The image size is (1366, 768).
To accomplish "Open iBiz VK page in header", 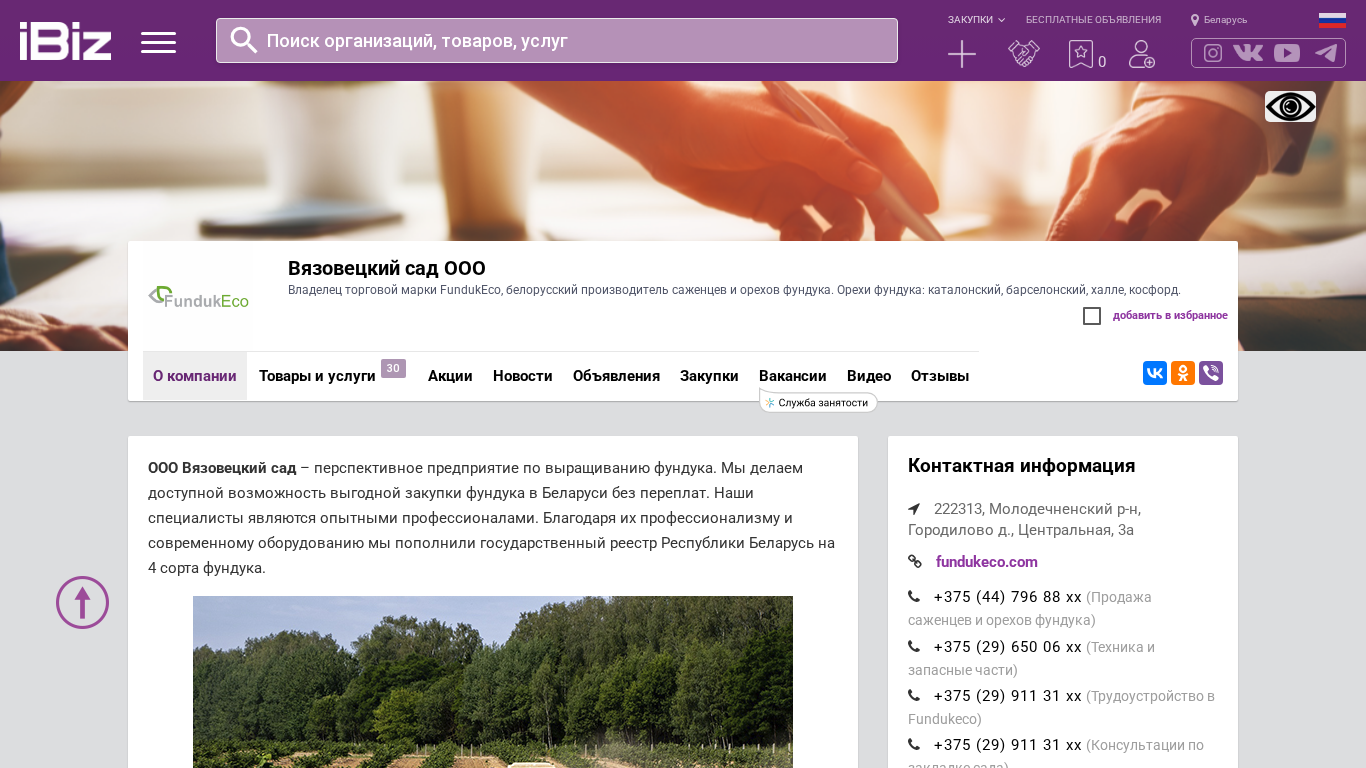I will tap(1248, 53).
